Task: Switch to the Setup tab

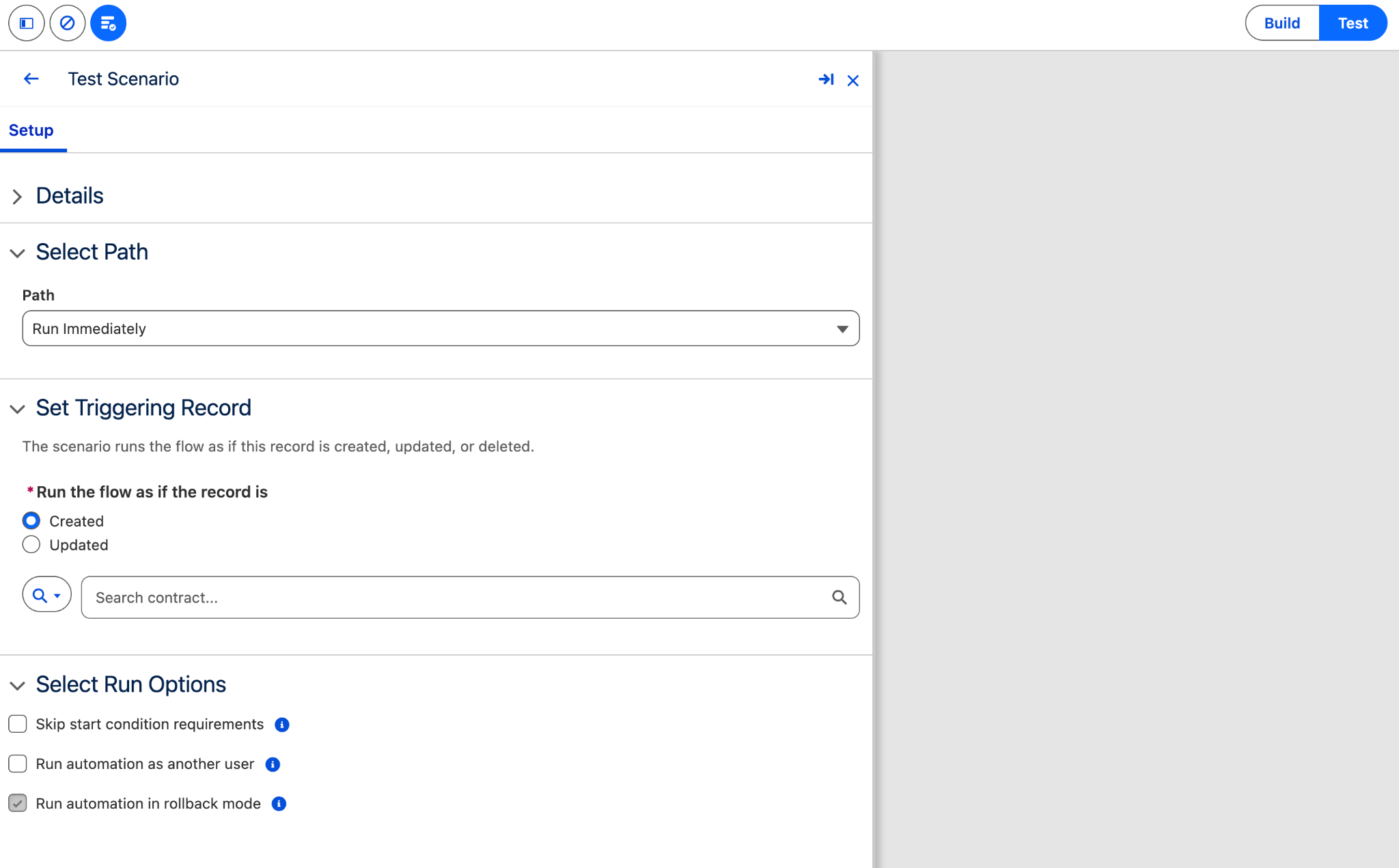Action: pos(31,130)
